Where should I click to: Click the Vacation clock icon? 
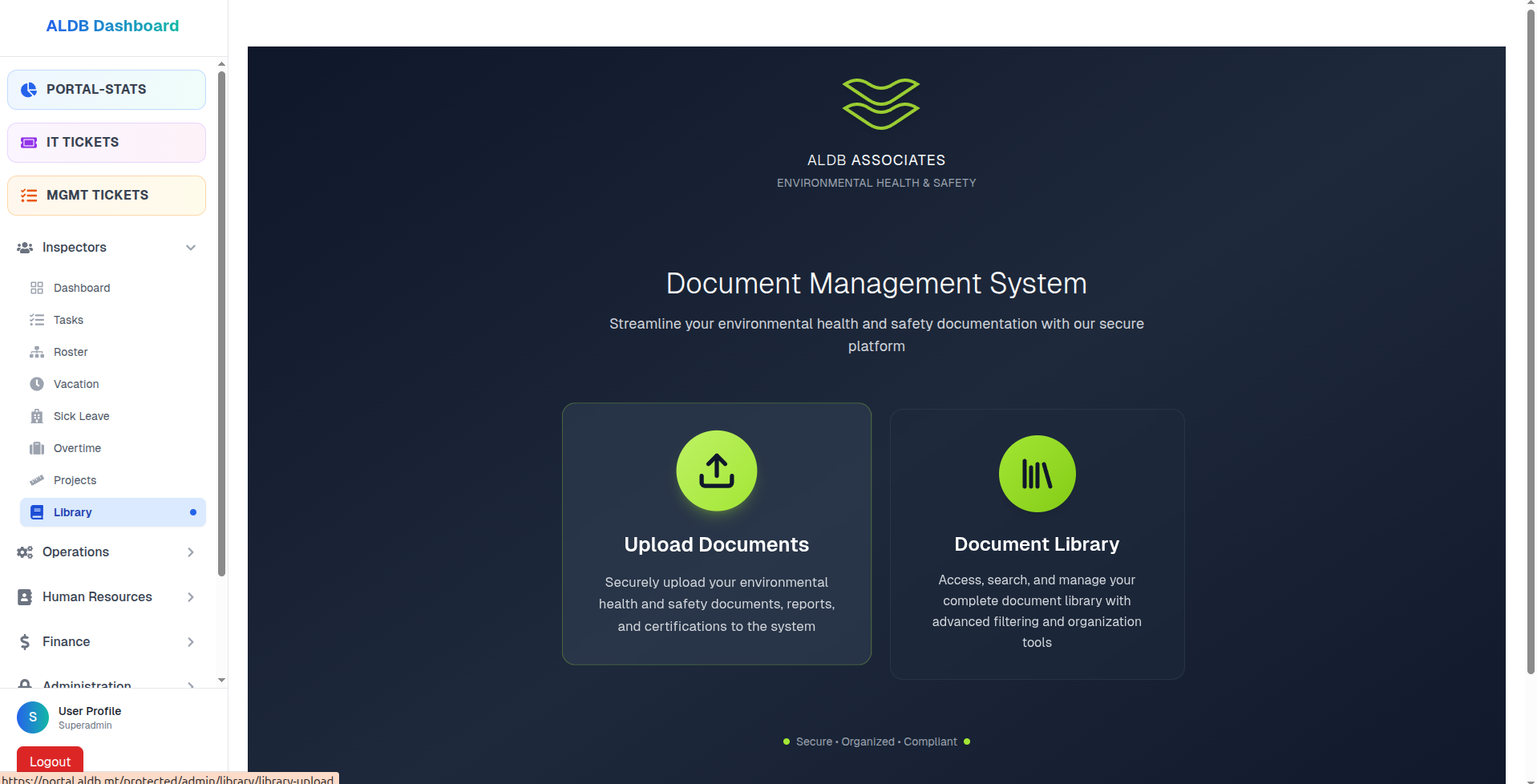[37, 384]
